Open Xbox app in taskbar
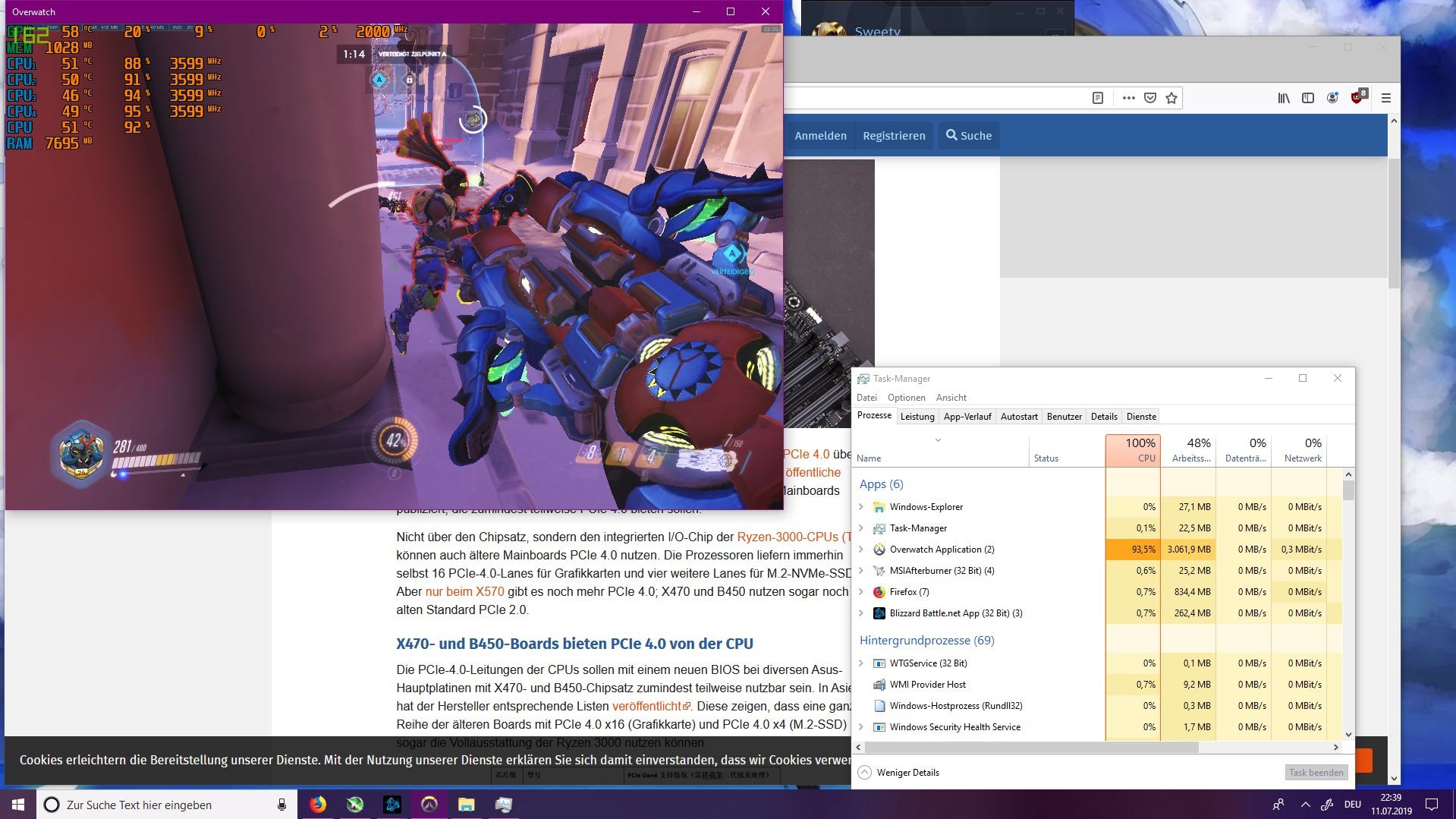Viewport: 1456px width, 819px height. [355, 805]
